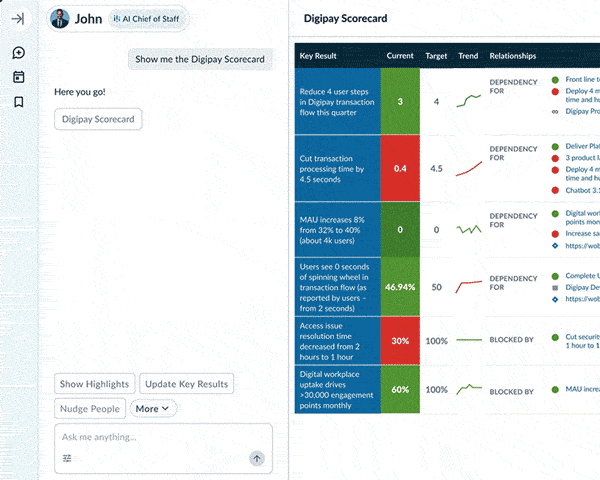Click the trend sparkline for Reduce 4 user steps

[469, 101]
